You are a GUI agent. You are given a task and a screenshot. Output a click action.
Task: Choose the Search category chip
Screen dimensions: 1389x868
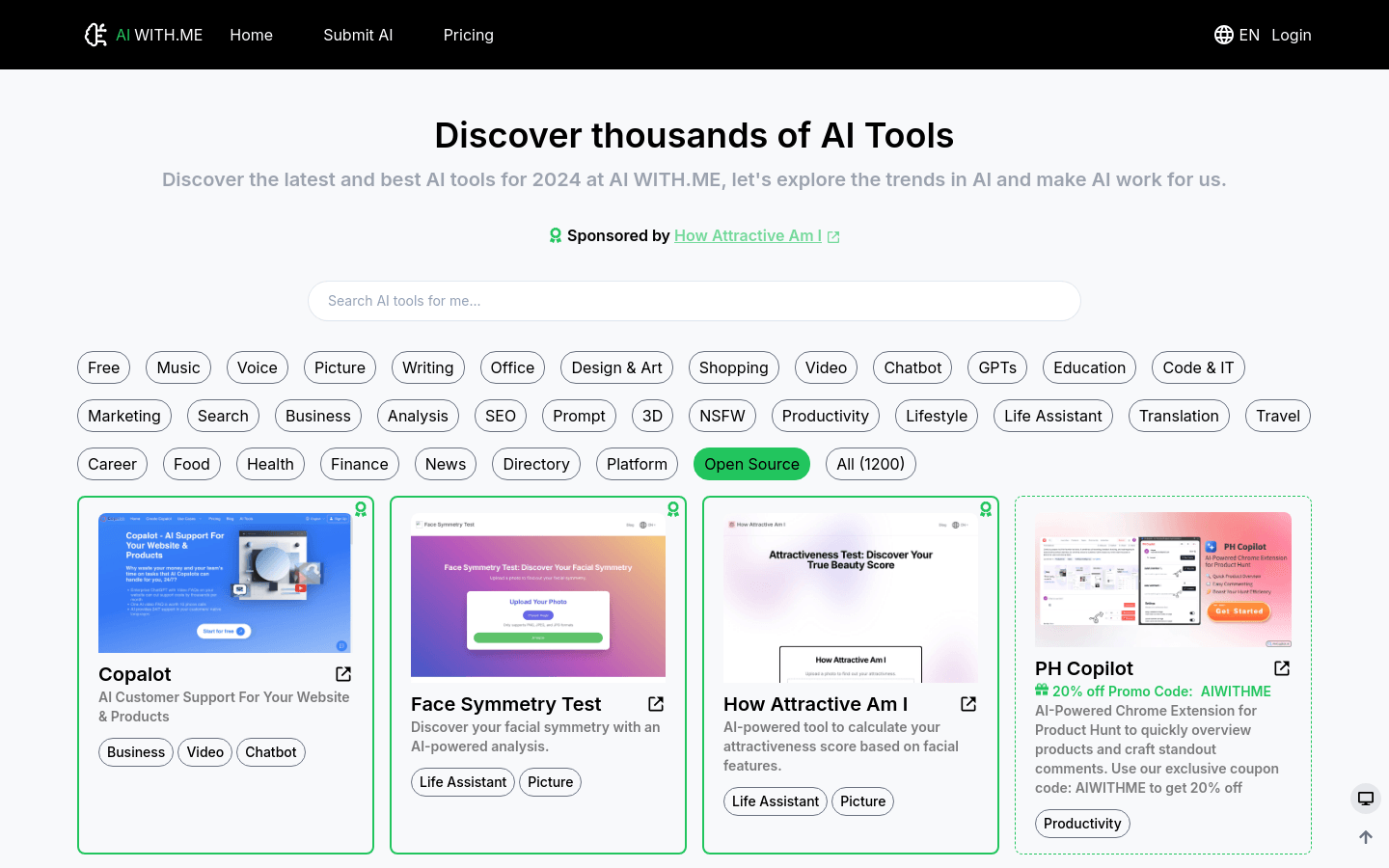coord(223,416)
